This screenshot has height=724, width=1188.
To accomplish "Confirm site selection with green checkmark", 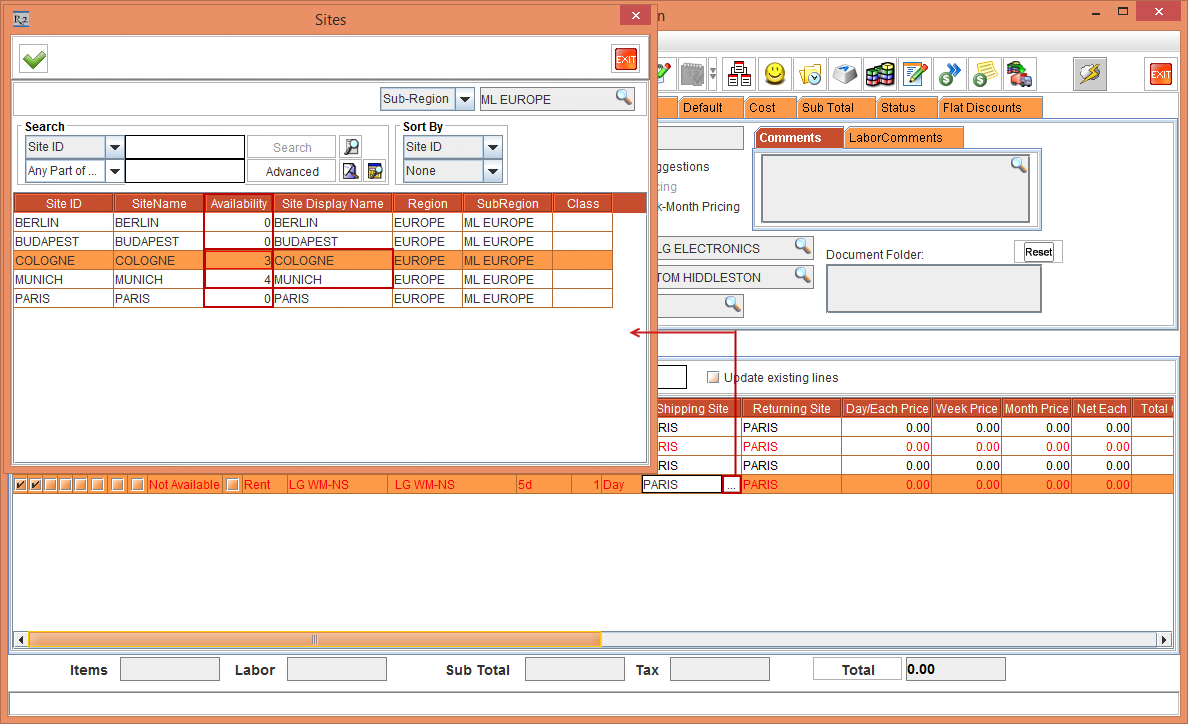I will 34,60.
